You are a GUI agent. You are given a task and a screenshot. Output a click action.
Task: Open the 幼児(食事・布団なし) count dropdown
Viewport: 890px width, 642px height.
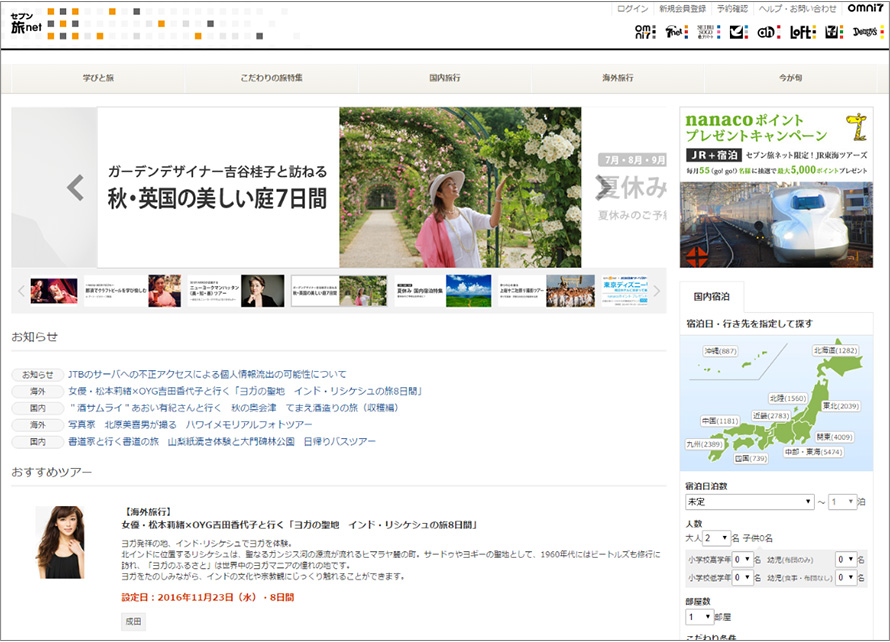tap(846, 578)
